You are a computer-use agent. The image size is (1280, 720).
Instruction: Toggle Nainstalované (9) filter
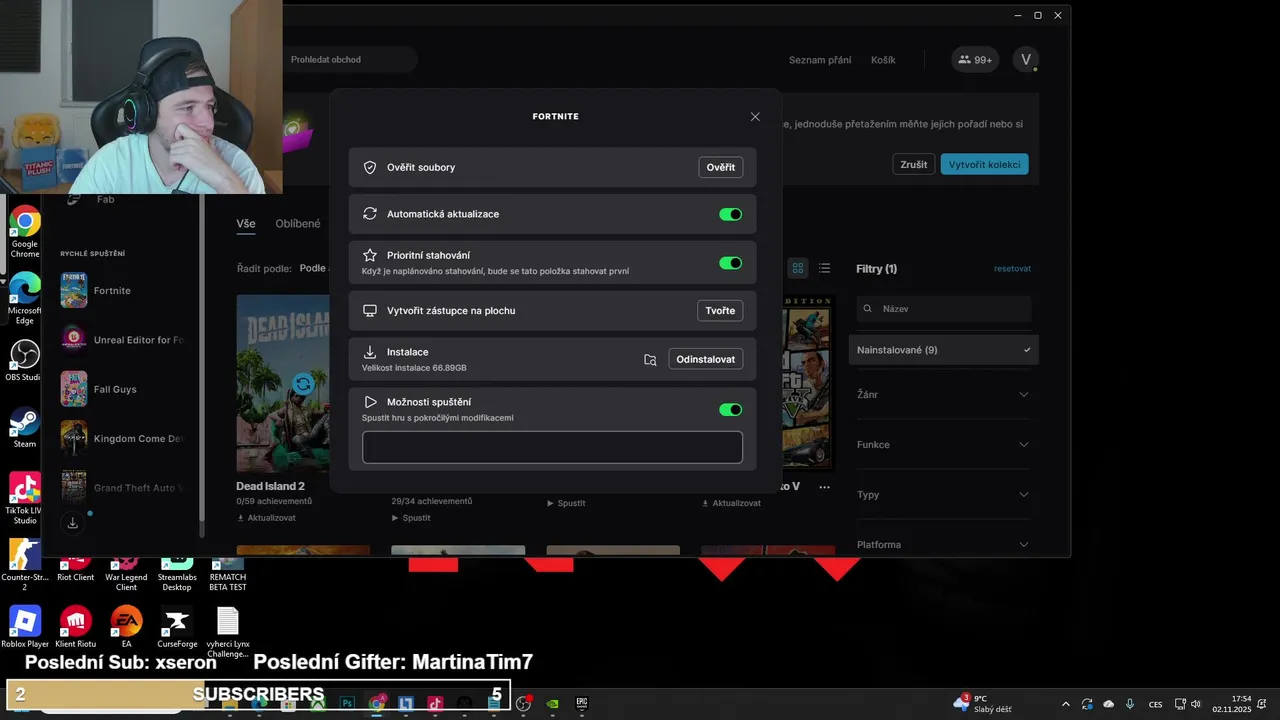[x=944, y=350]
